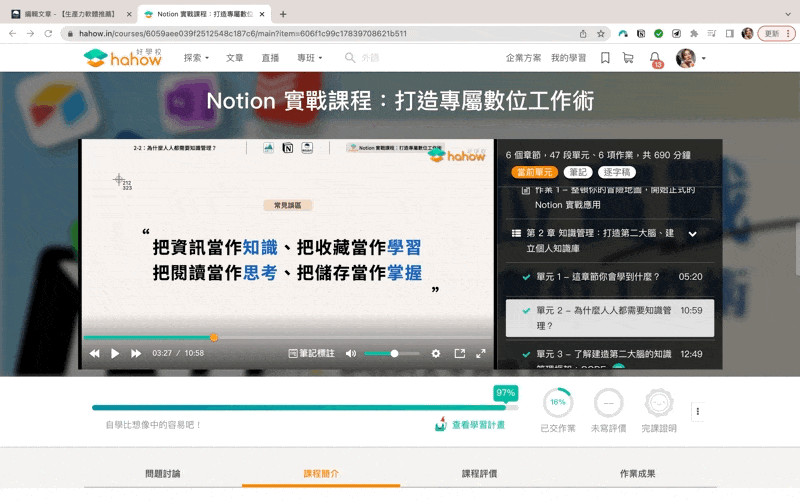Expand the browser tab search chevron
The width and height of the screenshot is (800, 500).
(788, 14)
